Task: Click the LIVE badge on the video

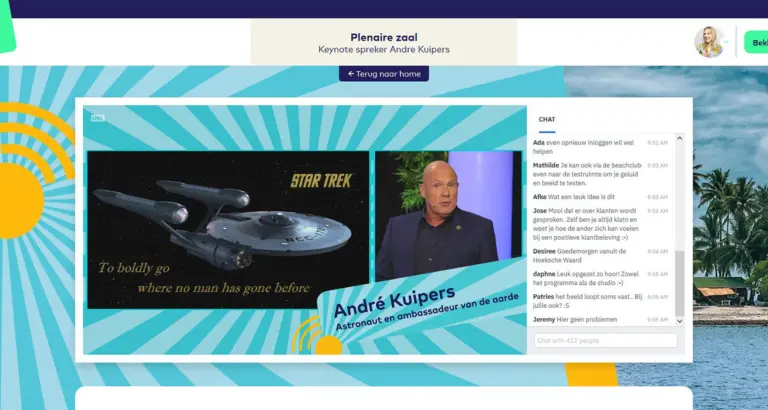Action: pos(97,118)
